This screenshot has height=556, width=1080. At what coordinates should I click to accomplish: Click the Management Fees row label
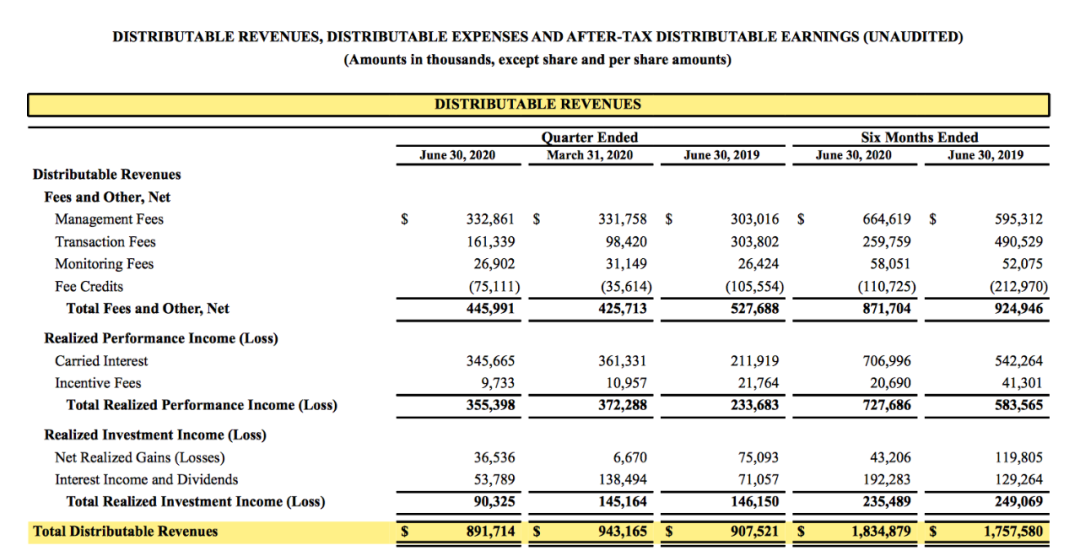tap(110, 219)
